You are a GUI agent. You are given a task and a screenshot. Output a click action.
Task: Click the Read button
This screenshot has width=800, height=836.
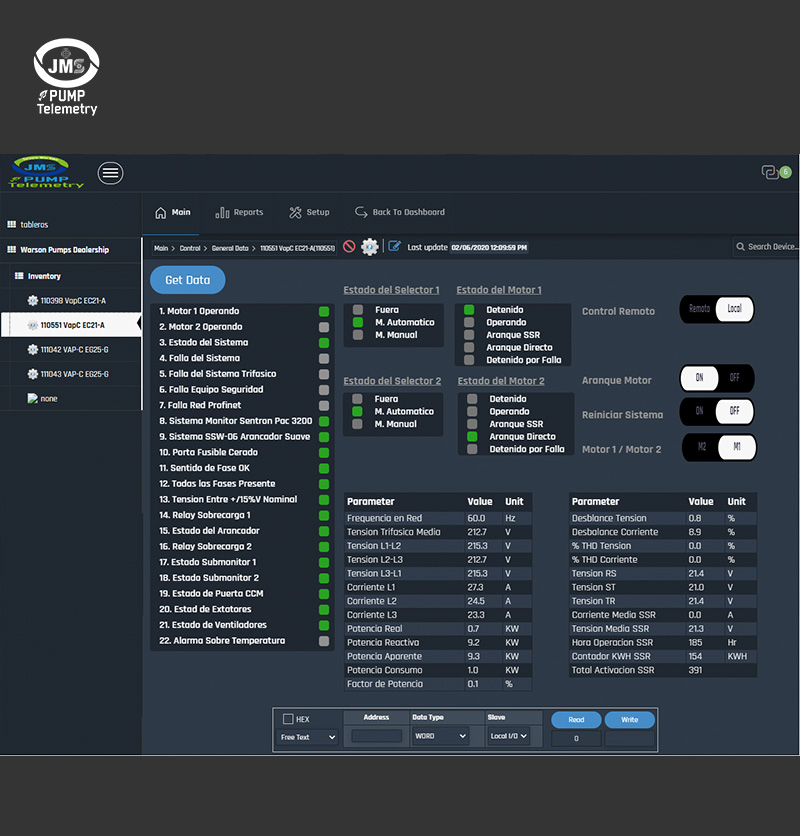[576, 719]
